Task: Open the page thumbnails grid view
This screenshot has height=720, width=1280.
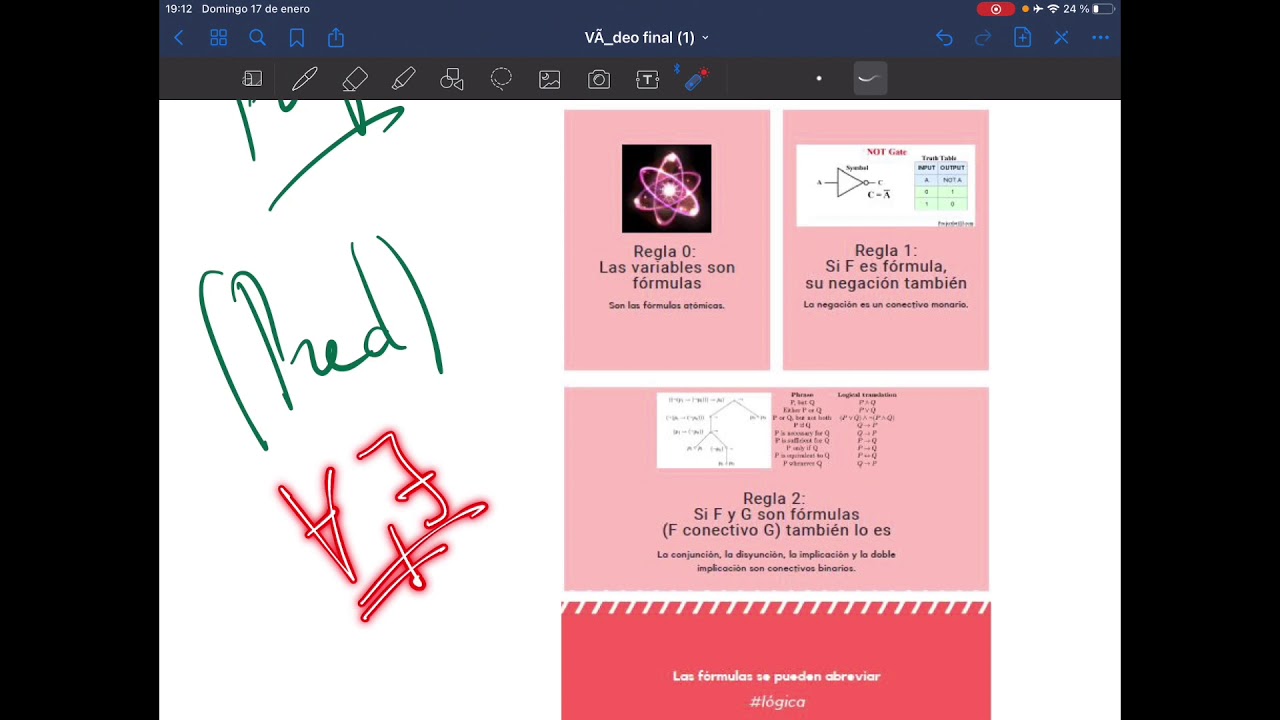Action: click(218, 38)
